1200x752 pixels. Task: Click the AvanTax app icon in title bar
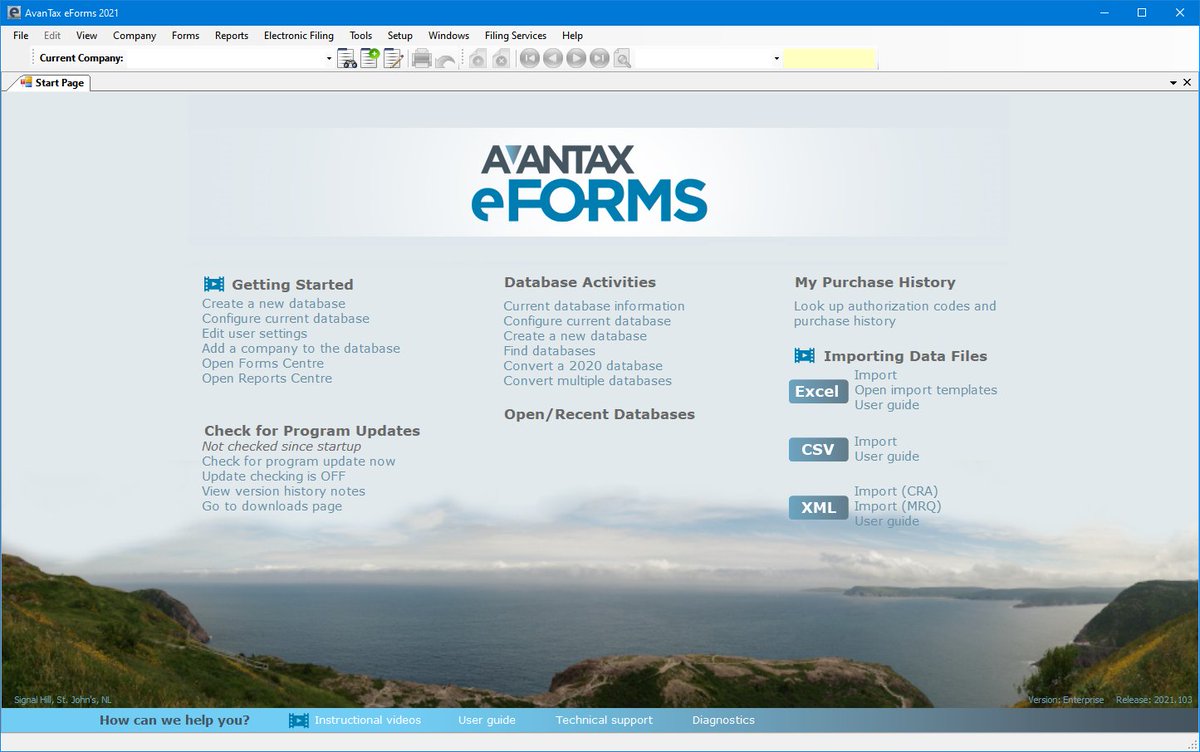(x=13, y=12)
